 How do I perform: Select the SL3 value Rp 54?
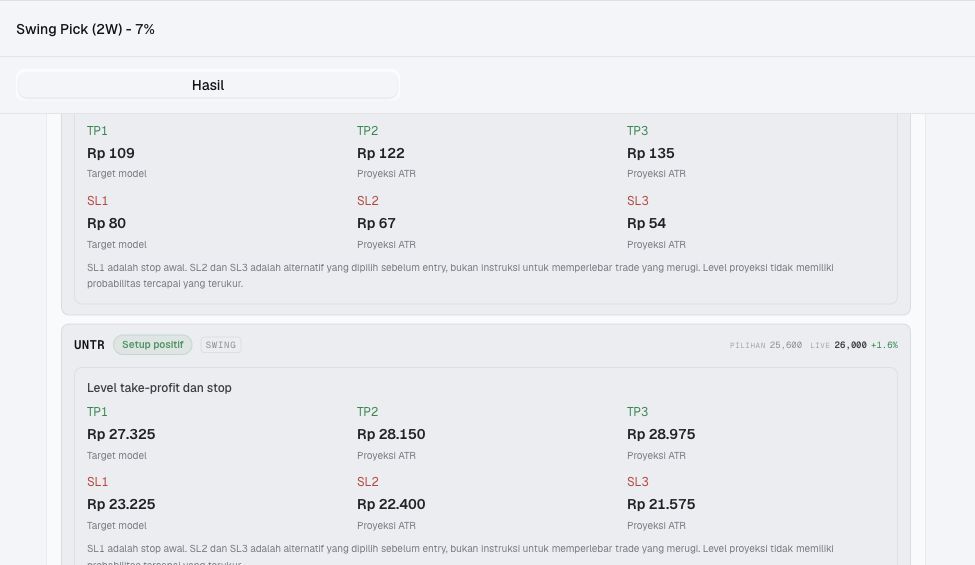(646, 223)
